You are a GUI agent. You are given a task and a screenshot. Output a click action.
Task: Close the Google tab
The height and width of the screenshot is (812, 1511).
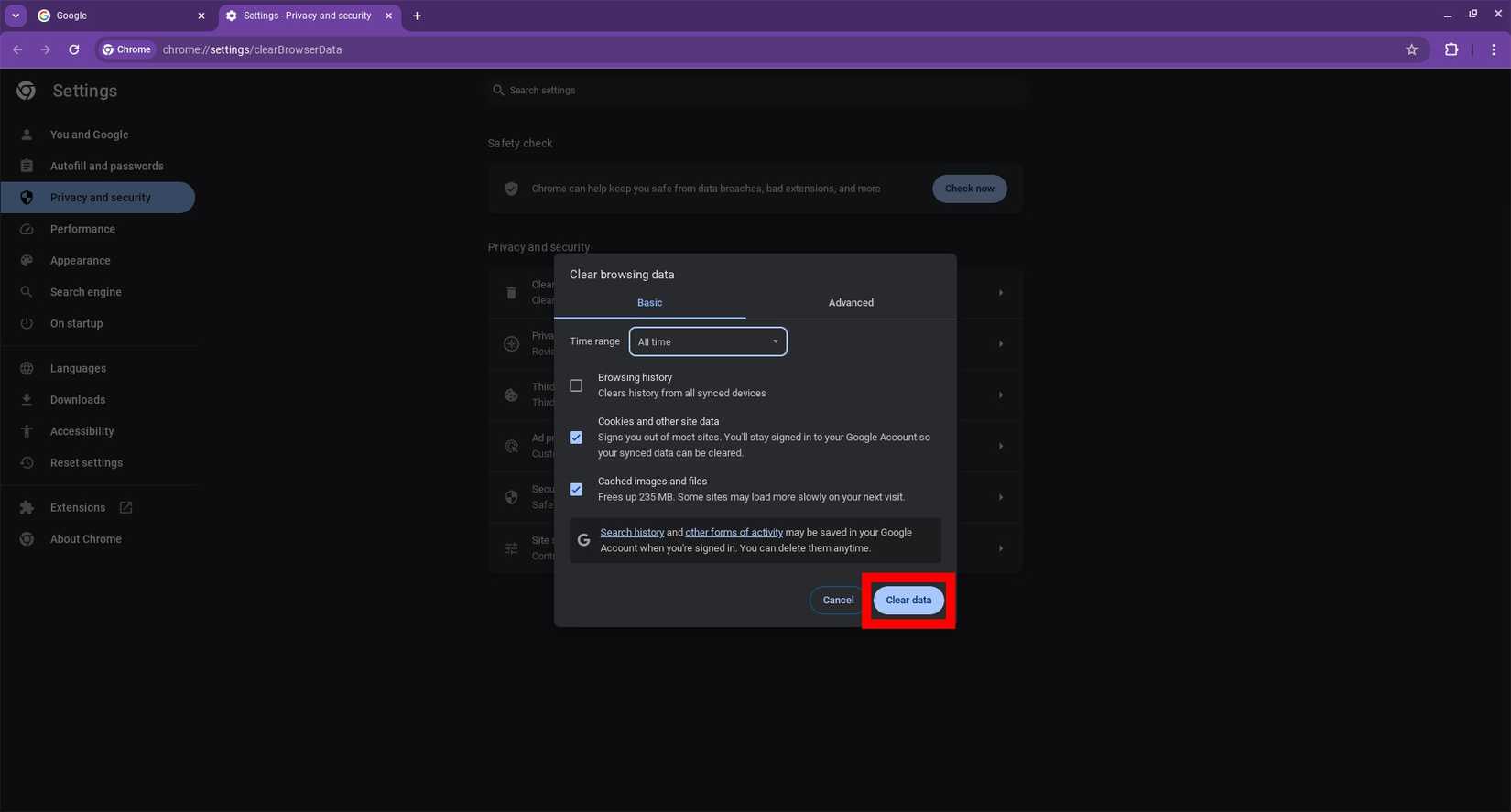pos(201,16)
